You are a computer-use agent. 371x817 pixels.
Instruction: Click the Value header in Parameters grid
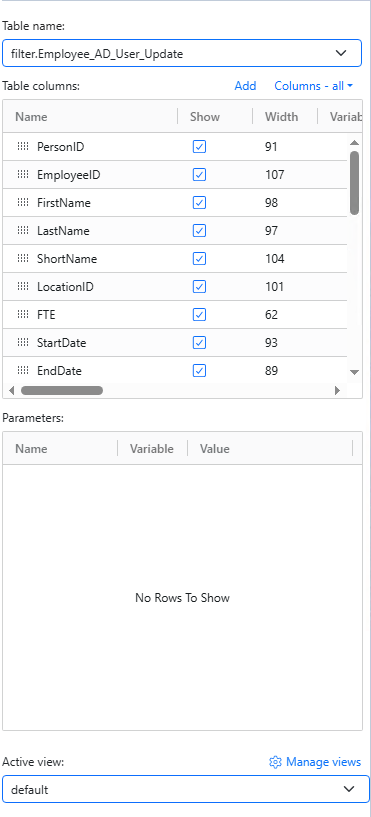click(x=215, y=449)
